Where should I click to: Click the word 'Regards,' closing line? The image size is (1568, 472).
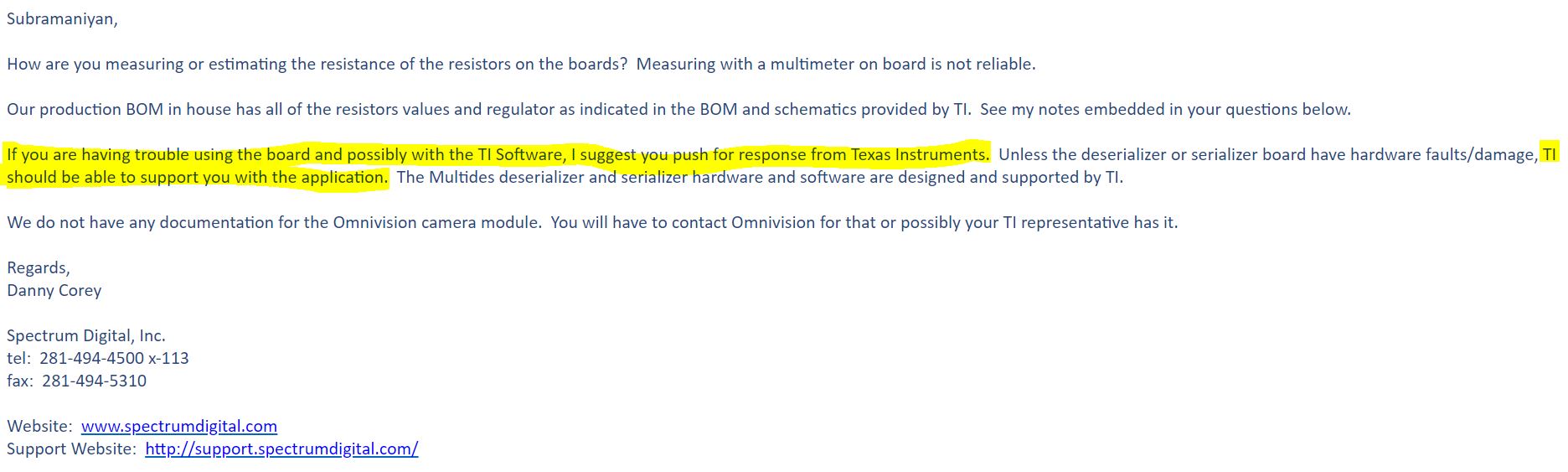coord(39,267)
